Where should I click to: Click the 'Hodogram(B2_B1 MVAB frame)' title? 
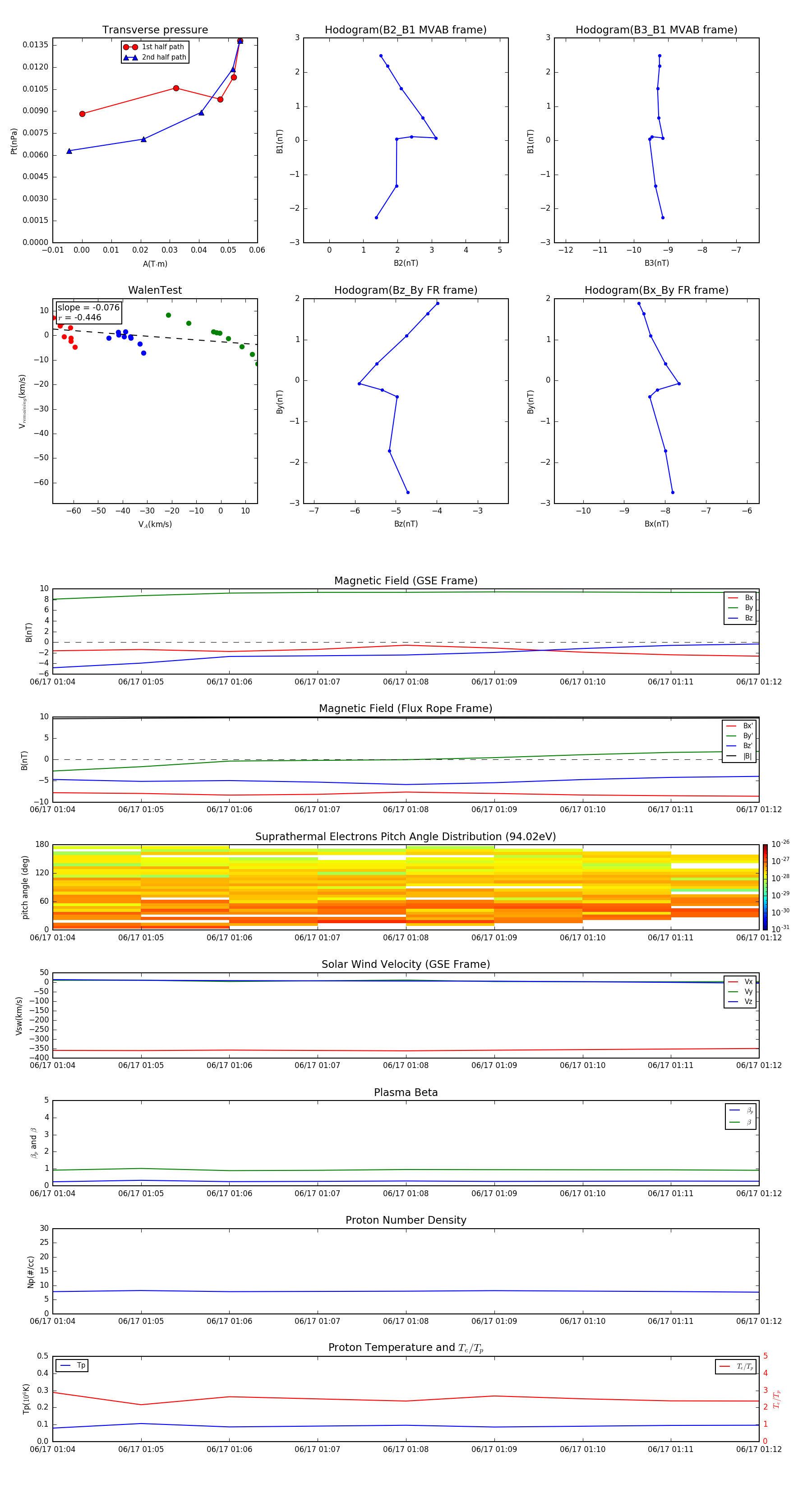406,30
